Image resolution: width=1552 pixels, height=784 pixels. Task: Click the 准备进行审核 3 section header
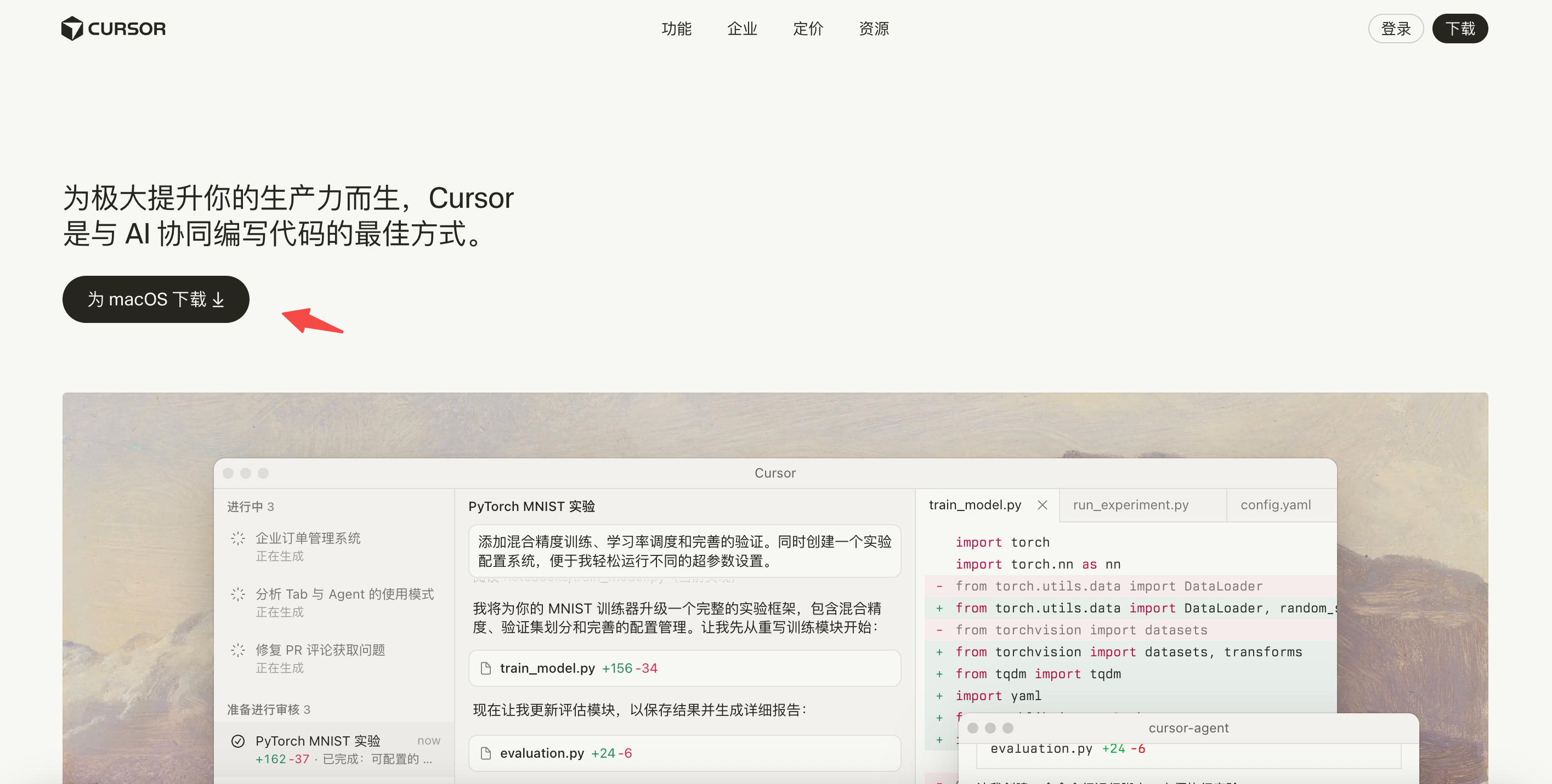pos(269,710)
